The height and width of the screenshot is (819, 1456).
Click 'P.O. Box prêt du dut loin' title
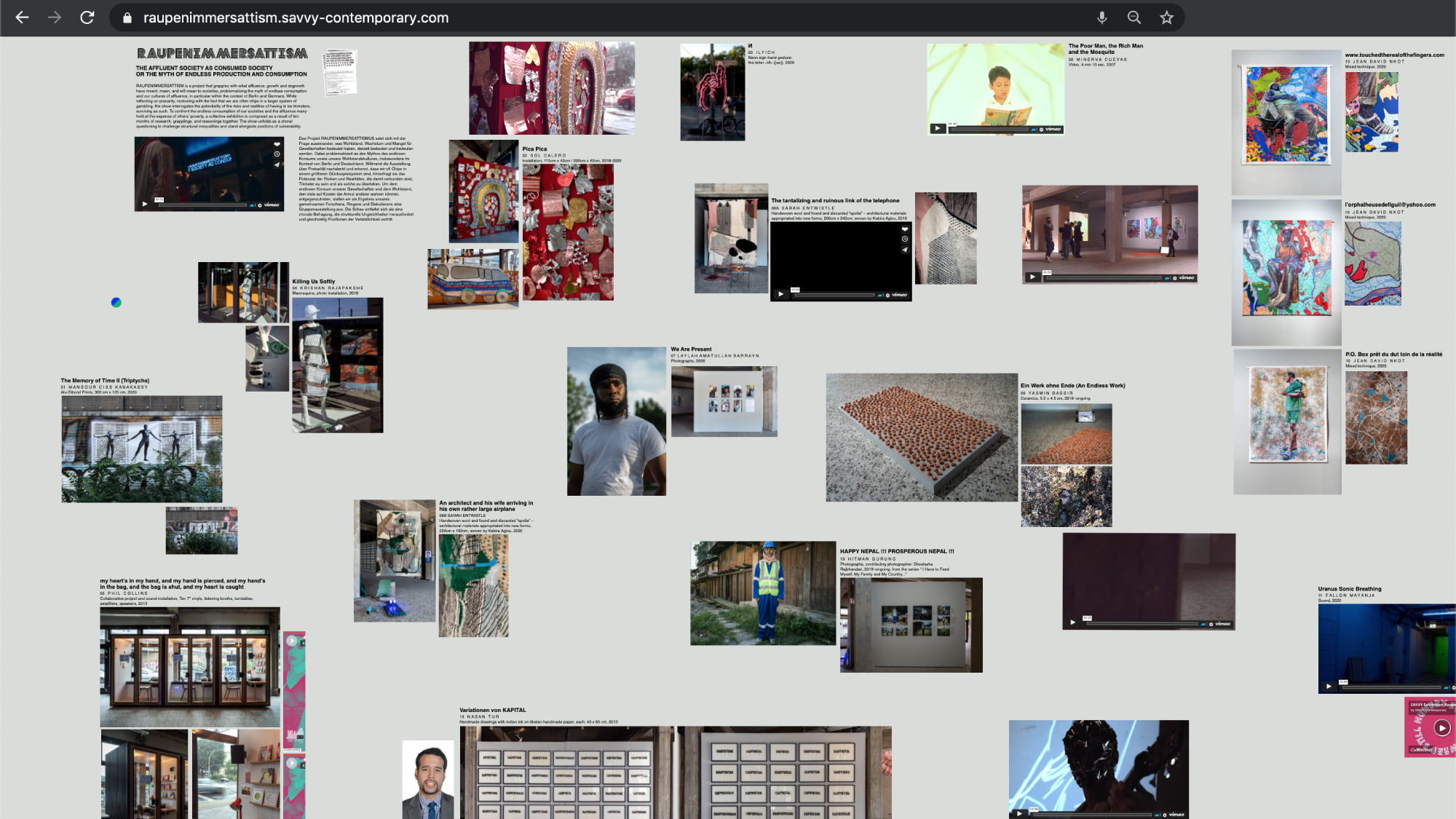pyautogui.click(x=1394, y=355)
